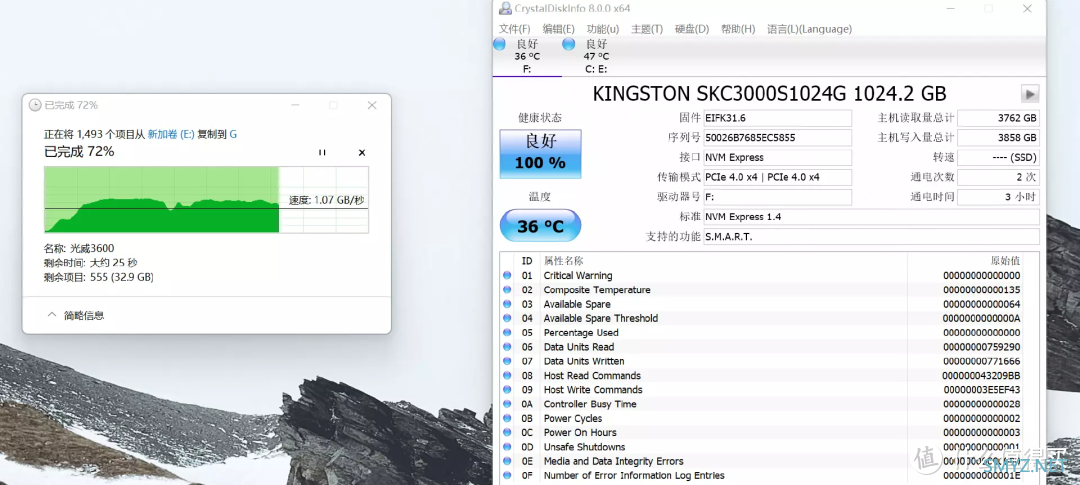Click the status dot for Critical Warning

pyautogui.click(x=507, y=276)
